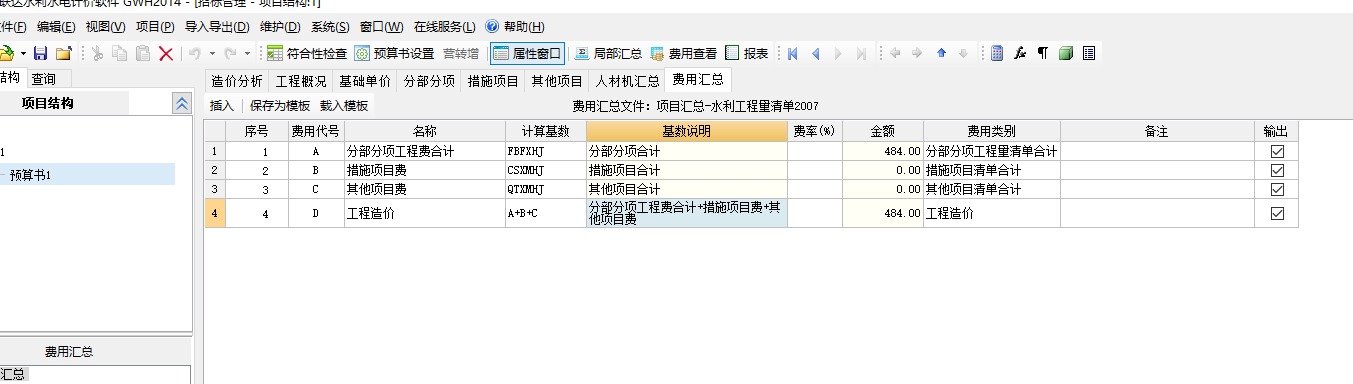Click the paragraph mark icon
Screen dimensions: 1353x384
(1043, 53)
